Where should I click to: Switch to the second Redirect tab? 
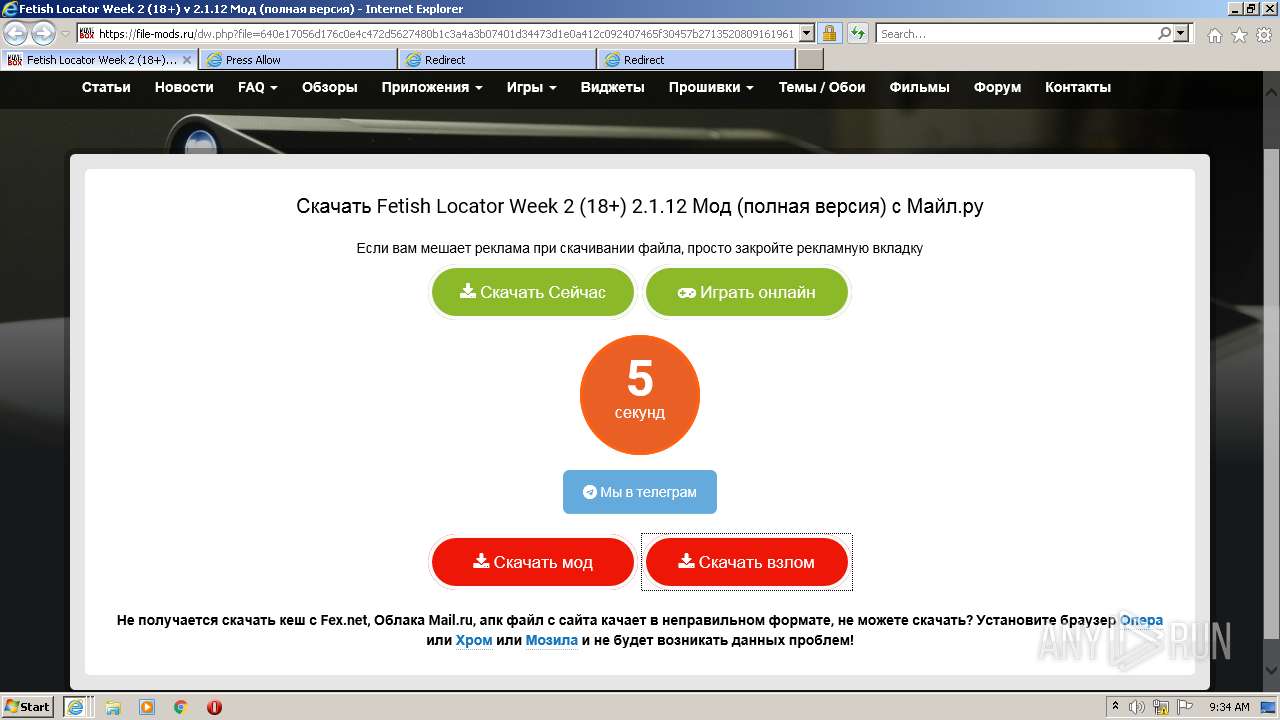point(696,60)
